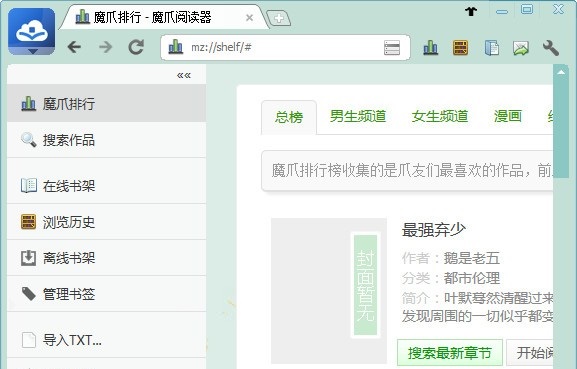Open address bar list icon
Image resolution: width=577 pixels, height=369 pixels.
coord(392,48)
